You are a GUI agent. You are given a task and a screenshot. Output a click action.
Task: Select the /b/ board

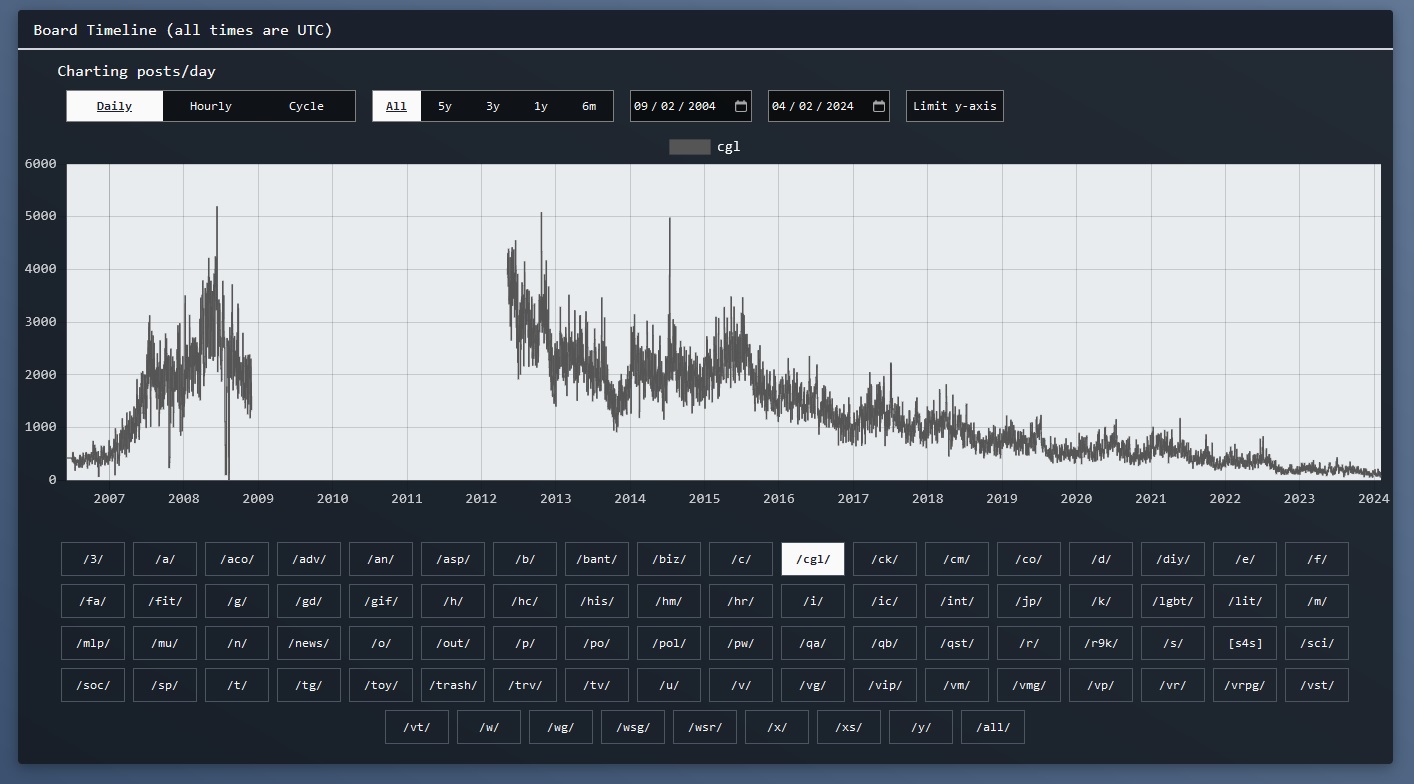click(525, 559)
